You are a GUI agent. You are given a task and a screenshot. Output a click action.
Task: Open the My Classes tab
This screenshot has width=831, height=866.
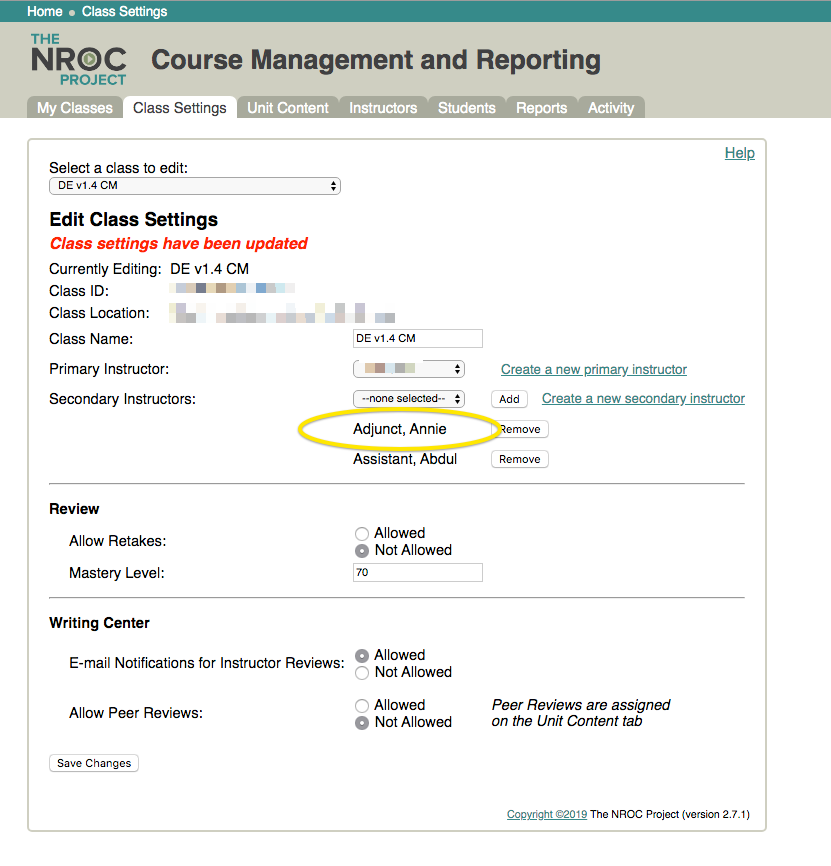point(75,108)
